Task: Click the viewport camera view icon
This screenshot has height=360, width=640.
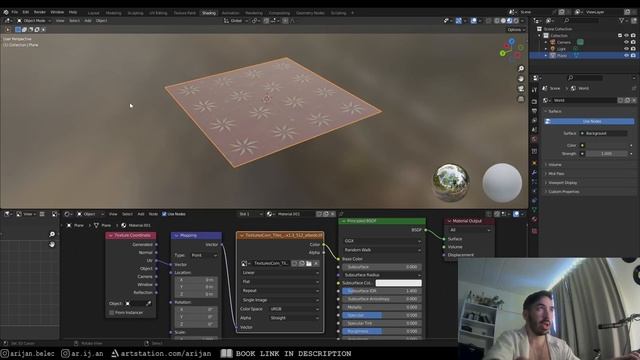Action: click(x=521, y=89)
